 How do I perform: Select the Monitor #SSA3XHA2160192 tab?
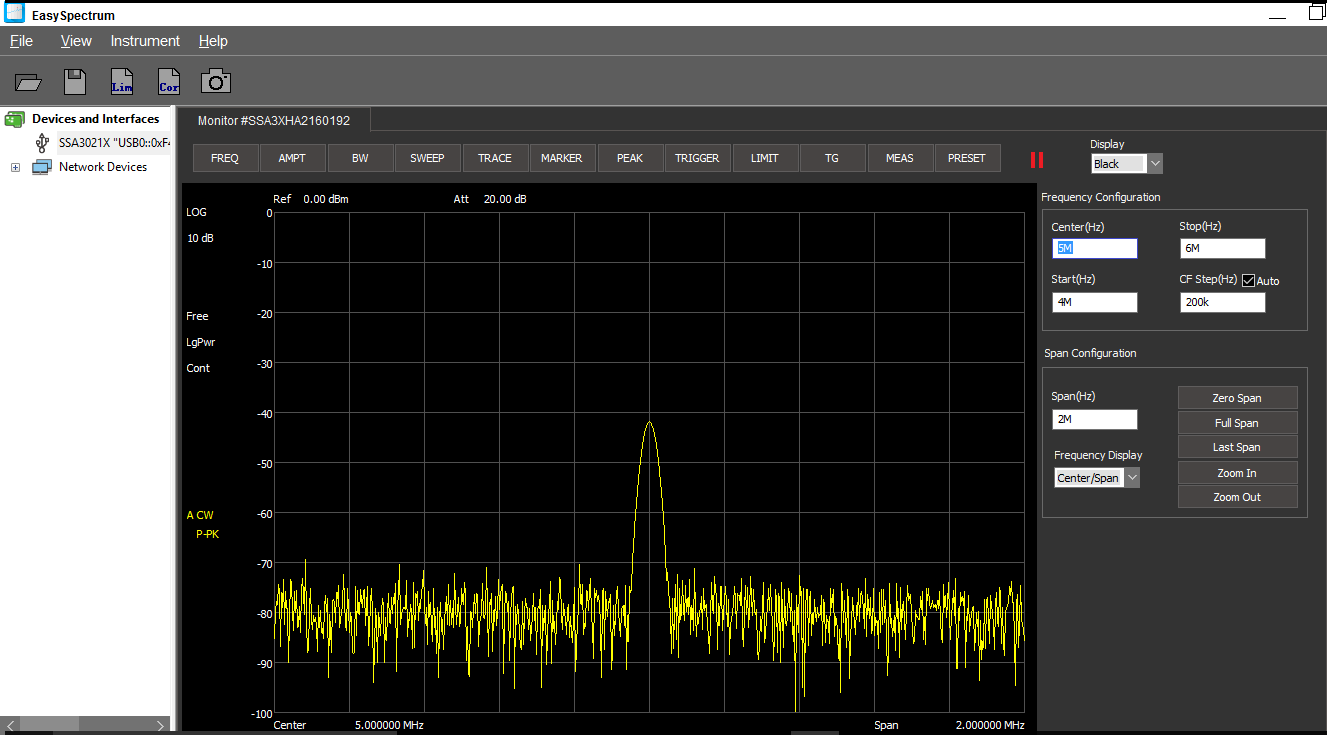tap(274, 120)
